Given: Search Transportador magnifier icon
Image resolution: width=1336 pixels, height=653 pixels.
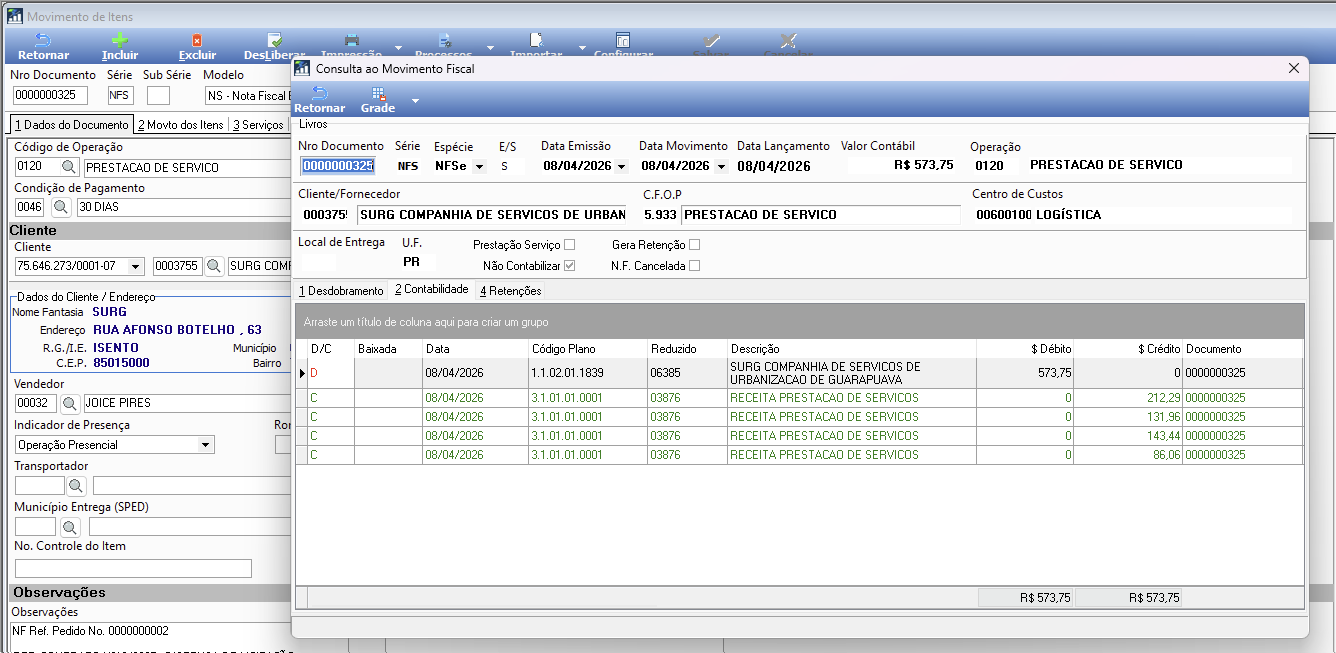Looking at the screenshot, I should click(77, 486).
